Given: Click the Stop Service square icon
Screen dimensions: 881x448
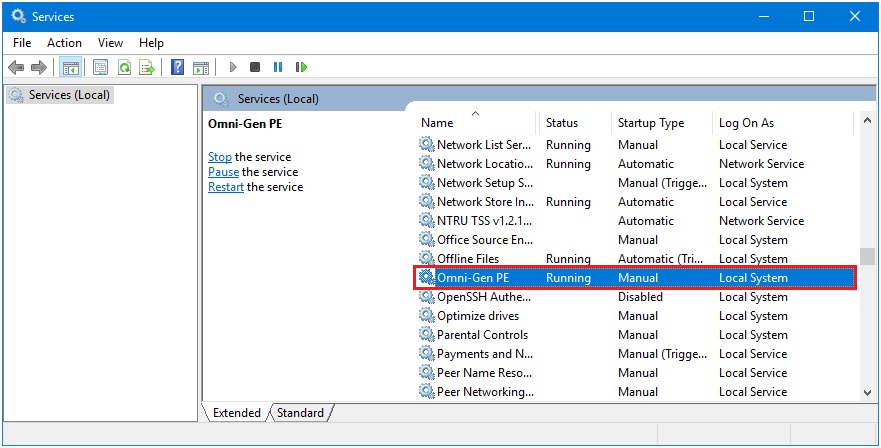Looking at the screenshot, I should (255, 67).
